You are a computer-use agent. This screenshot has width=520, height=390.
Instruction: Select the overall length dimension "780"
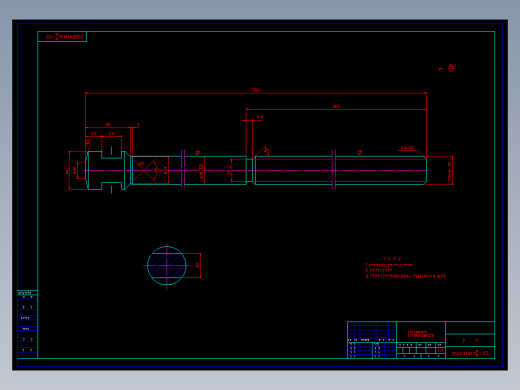tap(256, 90)
